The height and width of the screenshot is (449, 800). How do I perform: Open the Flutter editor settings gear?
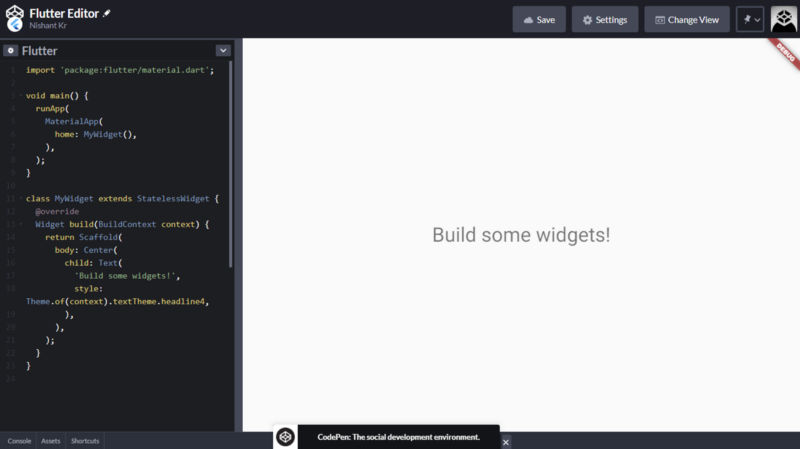pyautogui.click(x=10, y=51)
